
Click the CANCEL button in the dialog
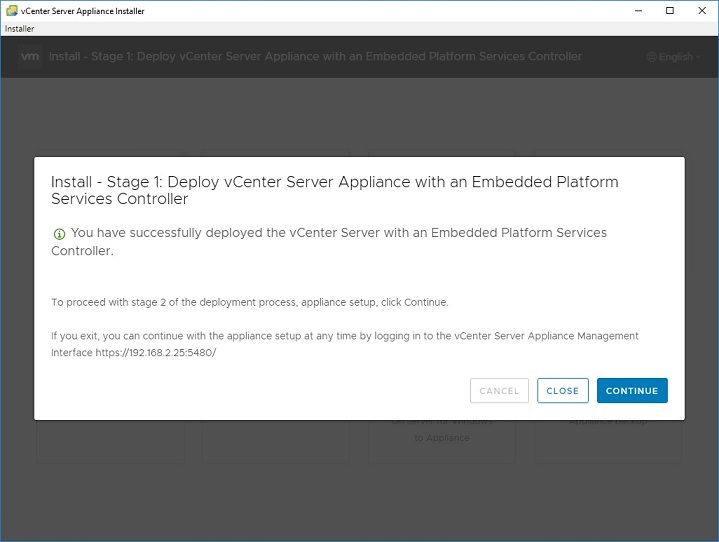coord(499,391)
